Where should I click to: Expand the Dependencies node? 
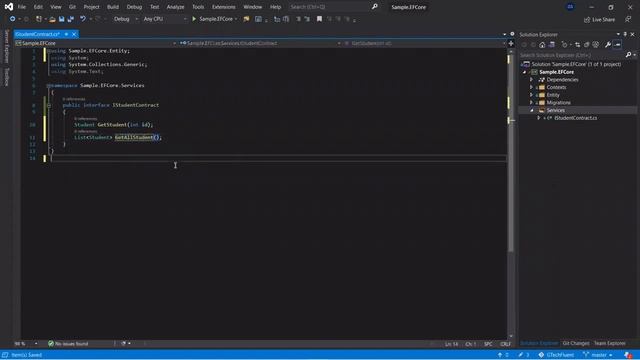pos(531,80)
